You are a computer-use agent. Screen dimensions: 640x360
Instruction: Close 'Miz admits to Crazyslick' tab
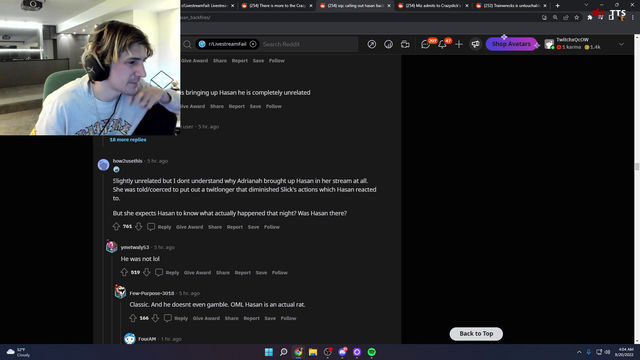point(467,6)
